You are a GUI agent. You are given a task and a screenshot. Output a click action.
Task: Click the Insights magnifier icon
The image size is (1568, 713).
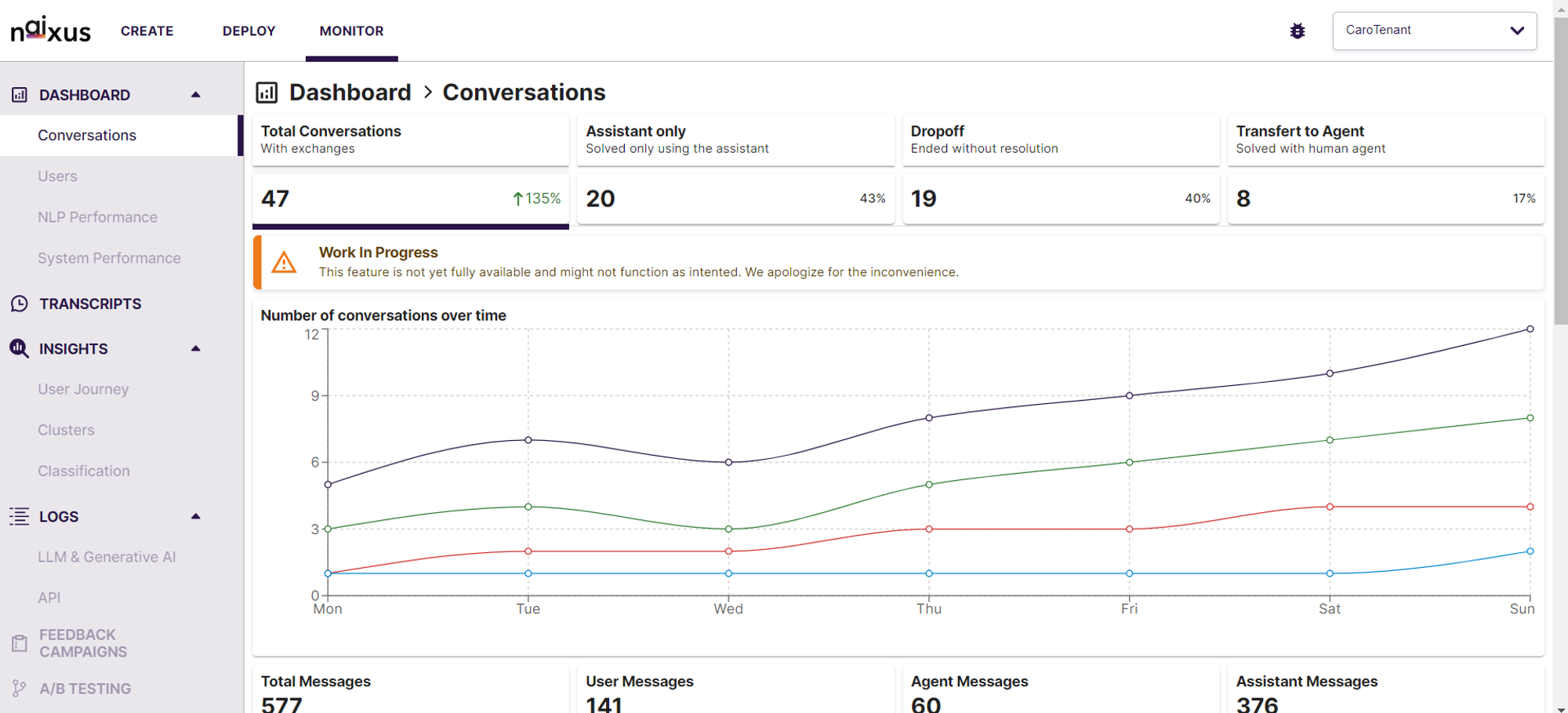pos(20,348)
